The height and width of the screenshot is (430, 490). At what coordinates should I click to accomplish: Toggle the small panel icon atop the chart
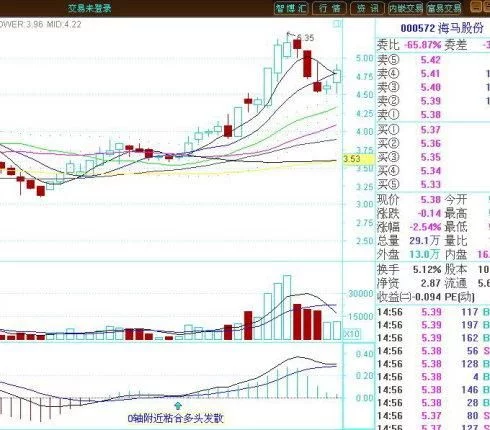pyautogui.click(x=337, y=24)
